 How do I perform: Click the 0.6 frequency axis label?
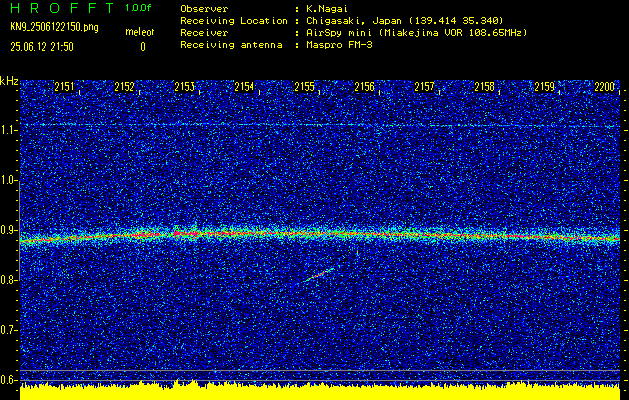(9, 380)
